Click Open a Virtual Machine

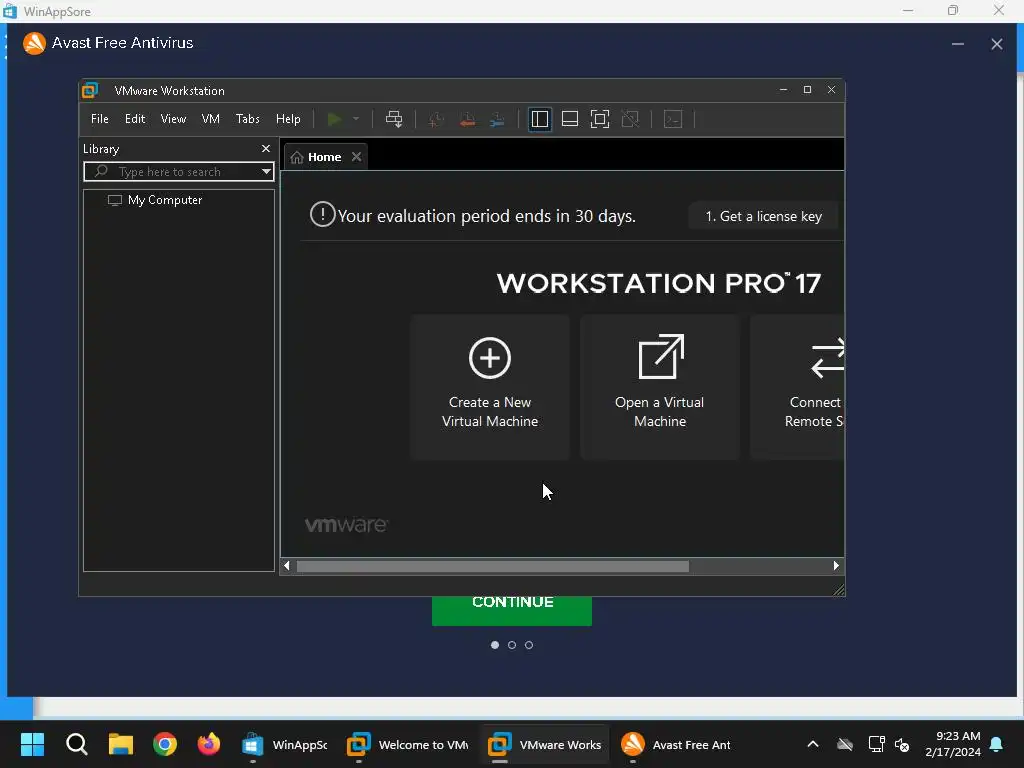point(660,387)
